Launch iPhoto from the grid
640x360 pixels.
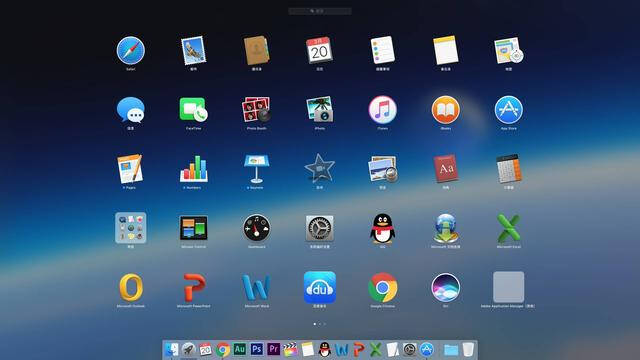click(x=320, y=110)
